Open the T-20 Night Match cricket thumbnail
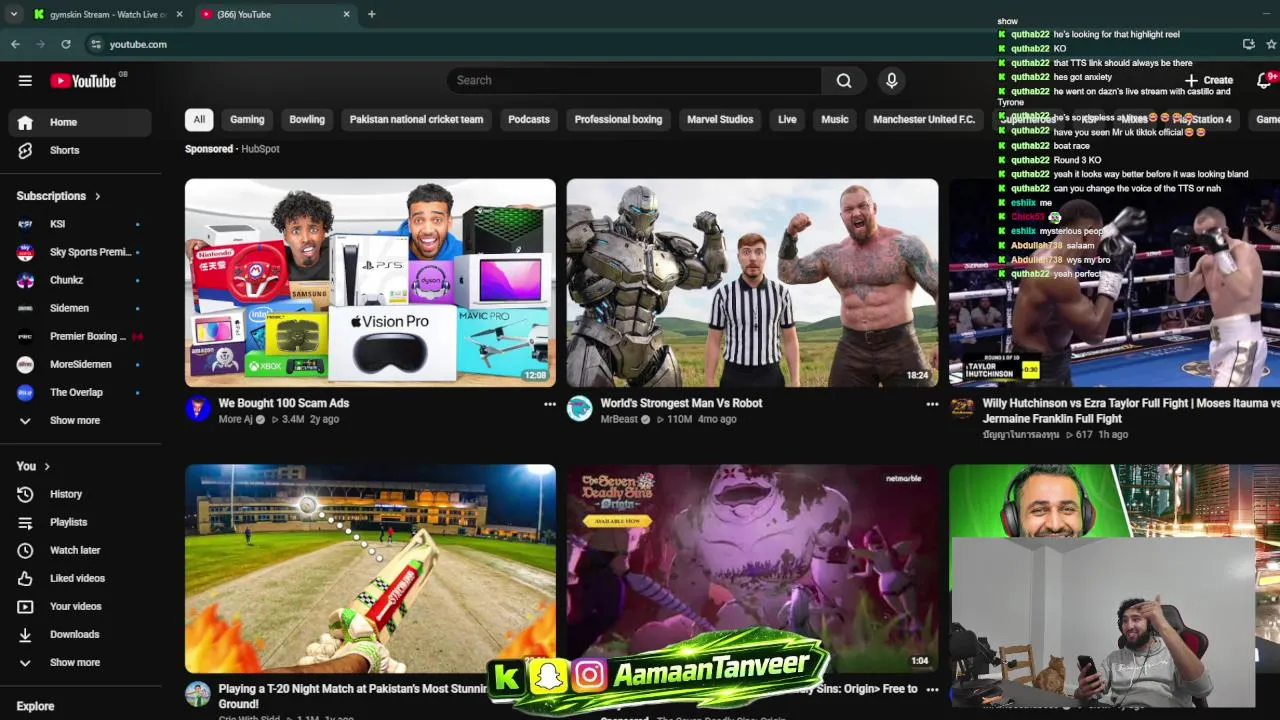This screenshot has height=720, width=1280. [x=370, y=568]
